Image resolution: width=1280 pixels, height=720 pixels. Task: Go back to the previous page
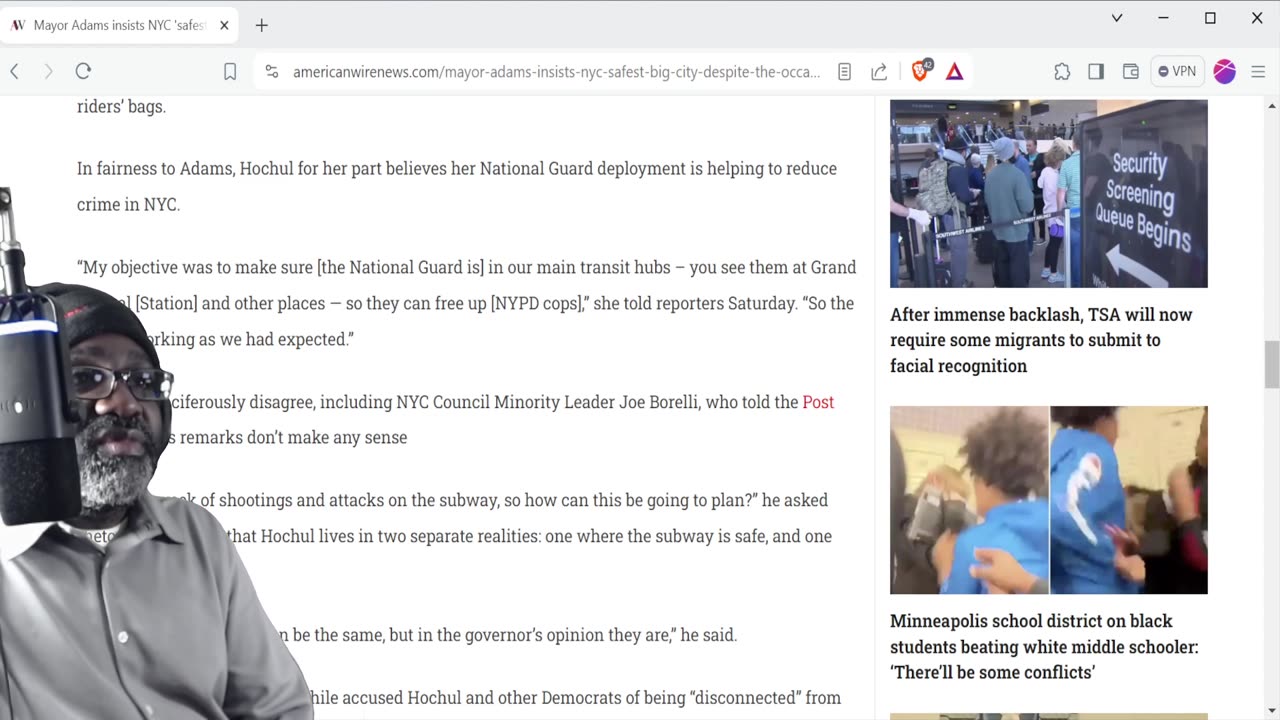pyautogui.click(x=15, y=71)
